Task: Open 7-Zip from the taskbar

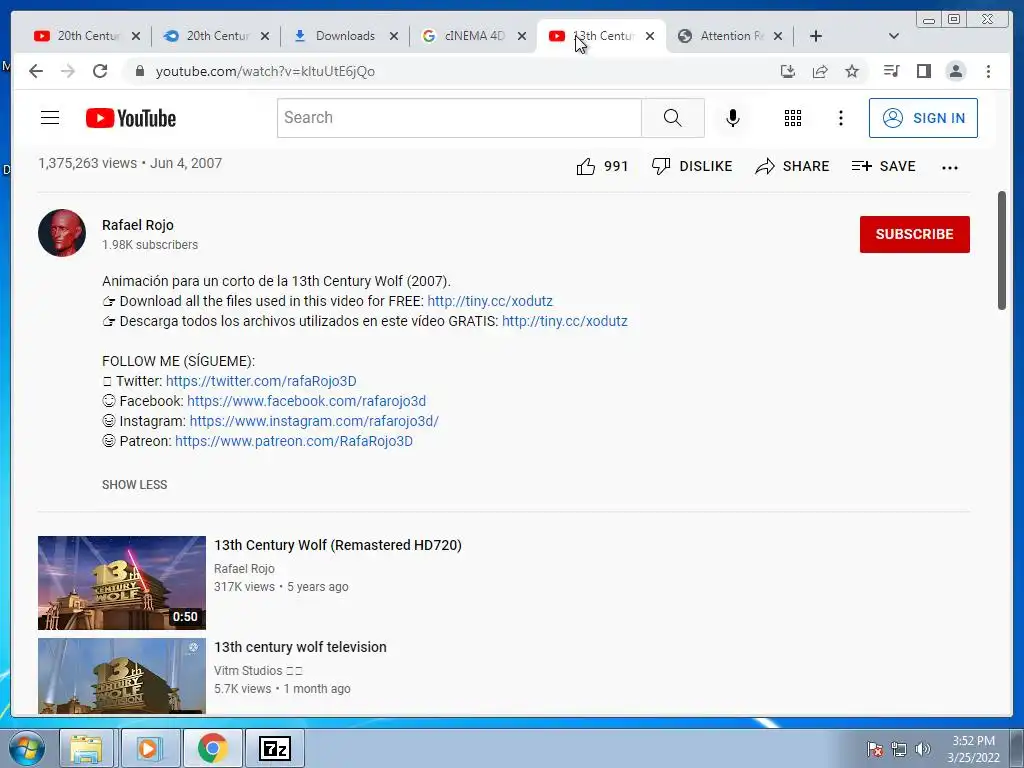Action: tap(274, 748)
